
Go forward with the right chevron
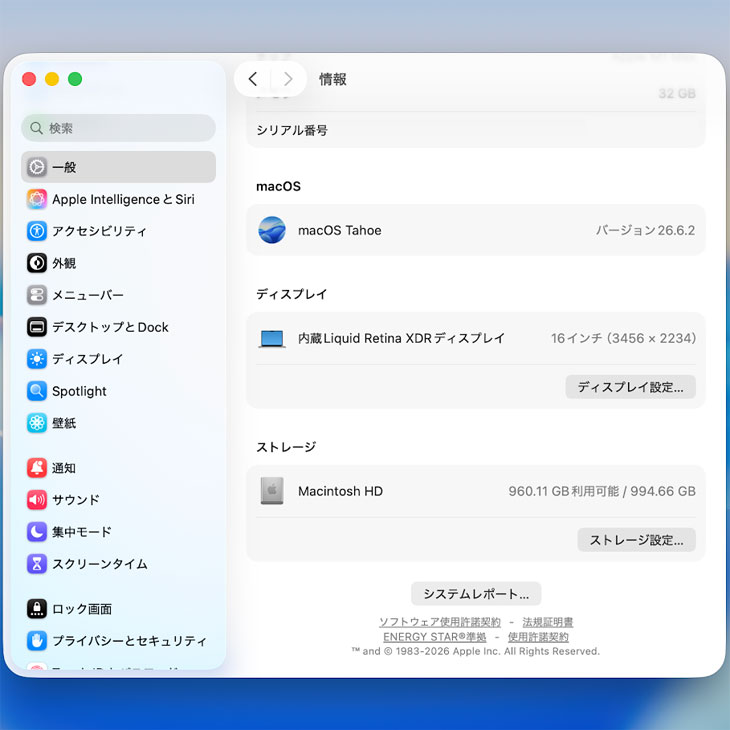coord(288,79)
